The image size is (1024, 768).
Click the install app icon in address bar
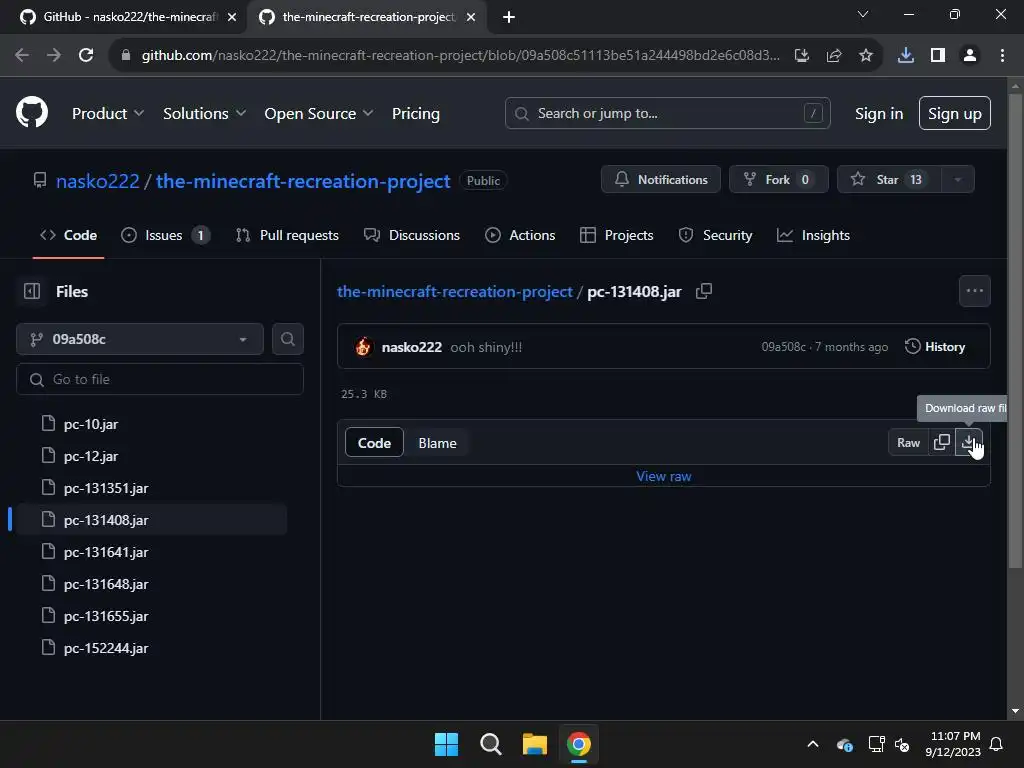coord(801,56)
